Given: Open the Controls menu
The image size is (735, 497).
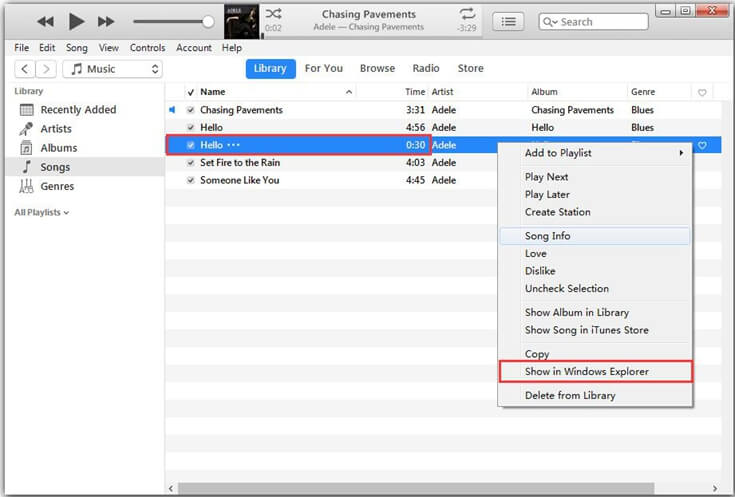Looking at the screenshot, I should 147,48.
